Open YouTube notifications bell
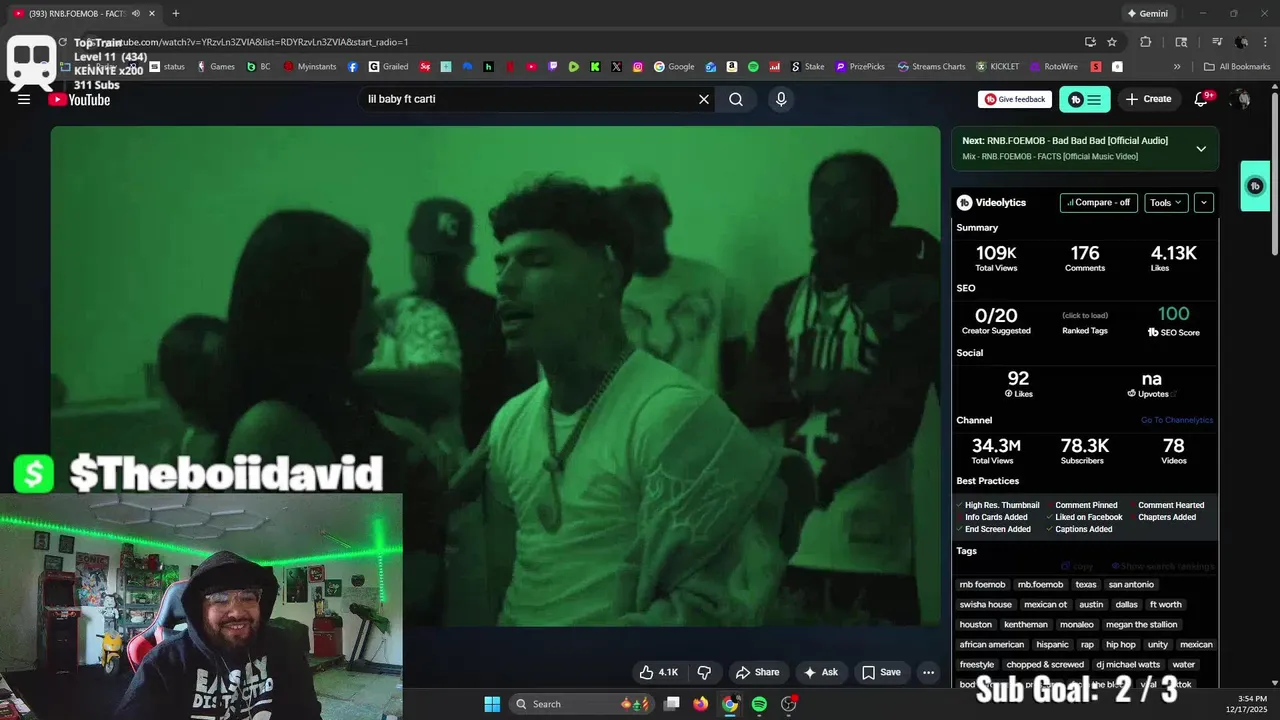The image size is (1280, 720). [x=1202, y=99]
